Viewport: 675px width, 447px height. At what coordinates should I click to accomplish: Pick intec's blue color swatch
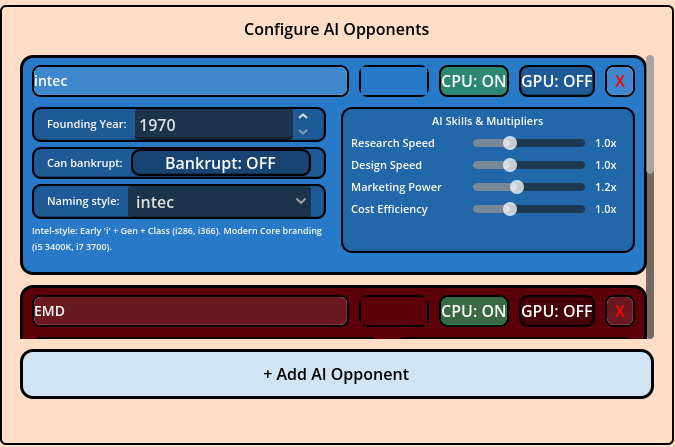pos(394,81)
